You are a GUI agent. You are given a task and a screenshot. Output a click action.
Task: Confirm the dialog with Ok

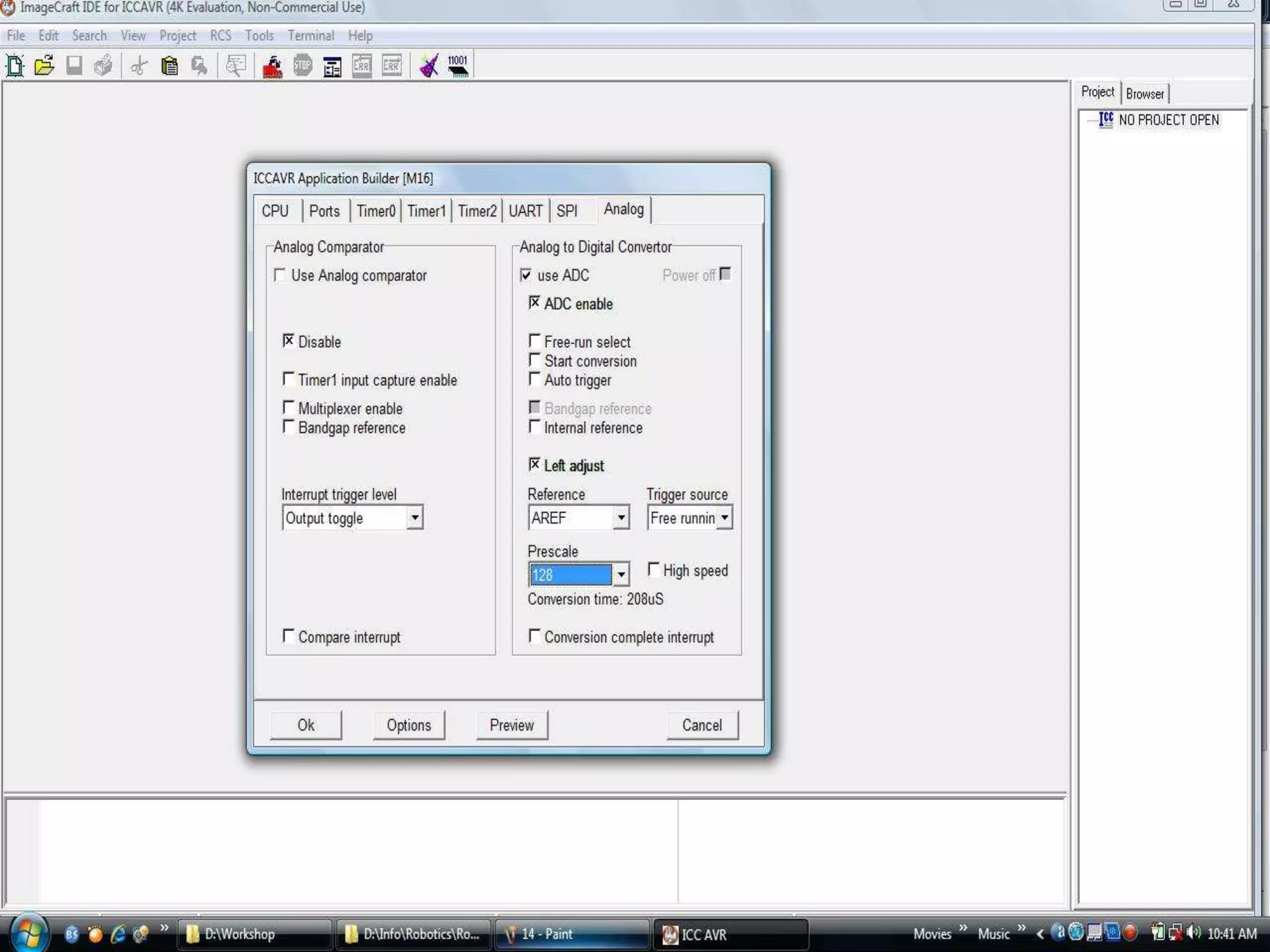306,725
